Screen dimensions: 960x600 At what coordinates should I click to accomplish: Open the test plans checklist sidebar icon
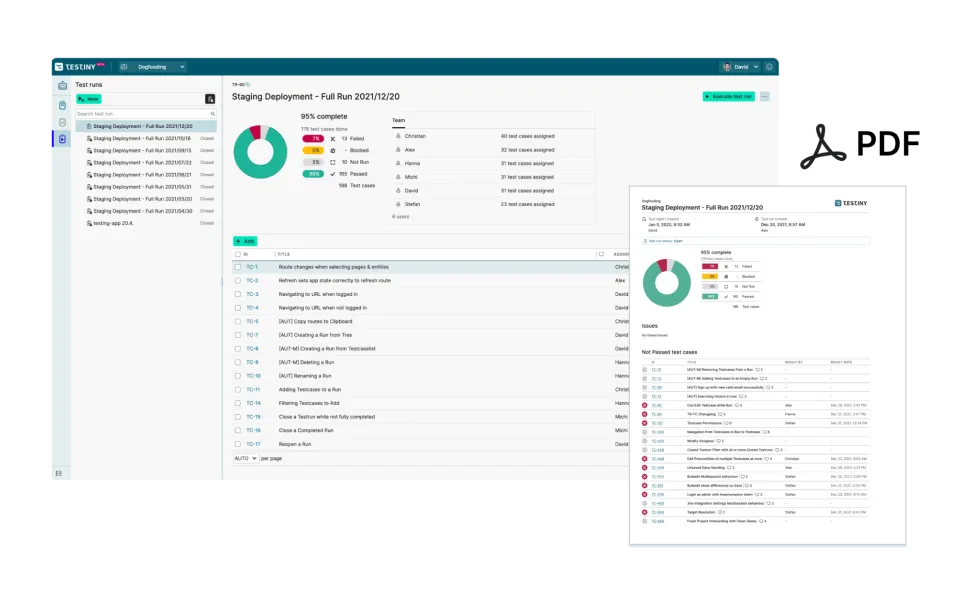(x=63, y=122)
